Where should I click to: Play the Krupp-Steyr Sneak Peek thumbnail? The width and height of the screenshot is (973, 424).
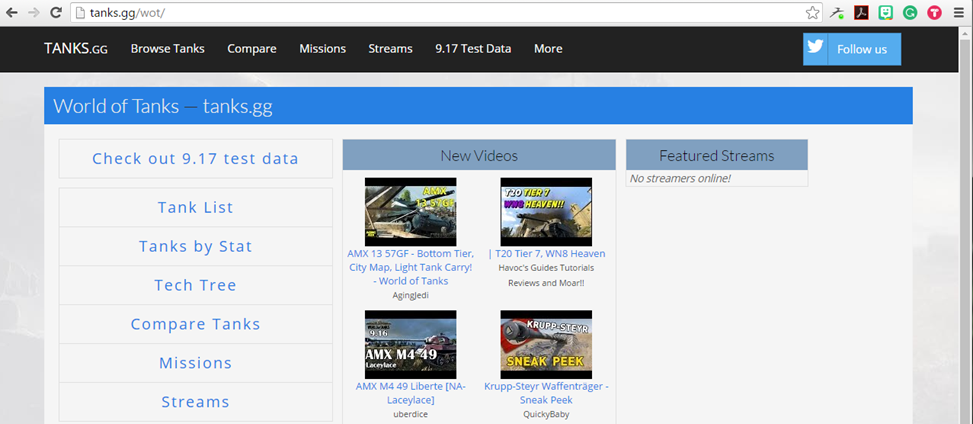click(x=546, y=345)
